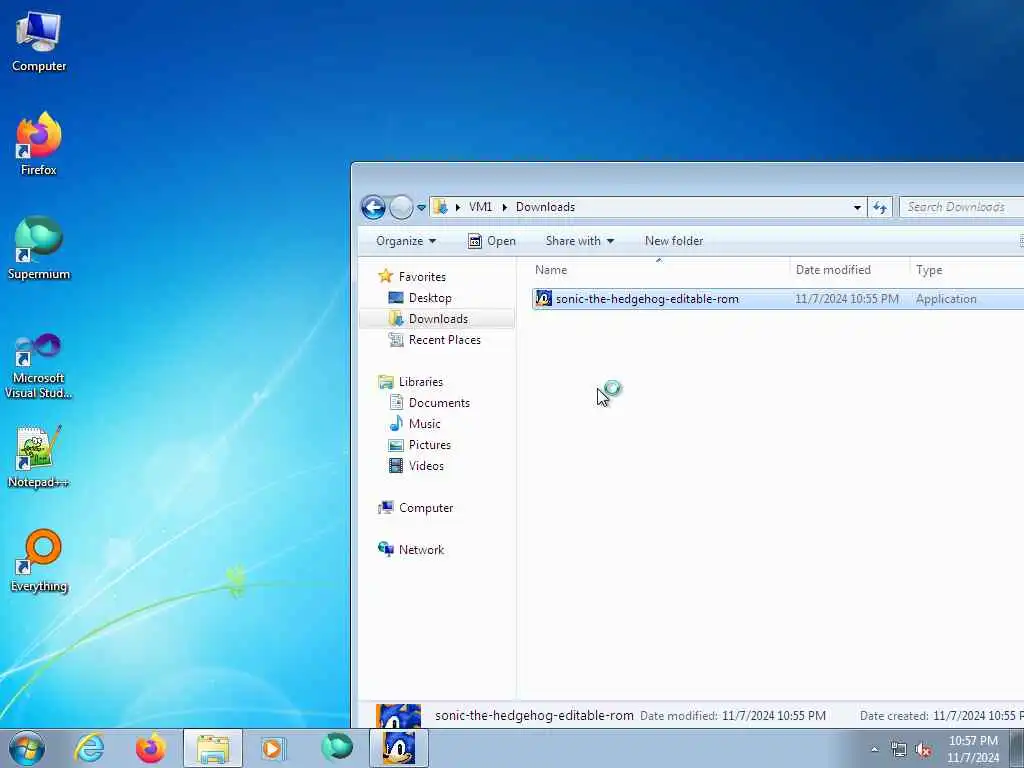
Task: Click the Date created value in details pane
Action: click(x=978, y=716)
